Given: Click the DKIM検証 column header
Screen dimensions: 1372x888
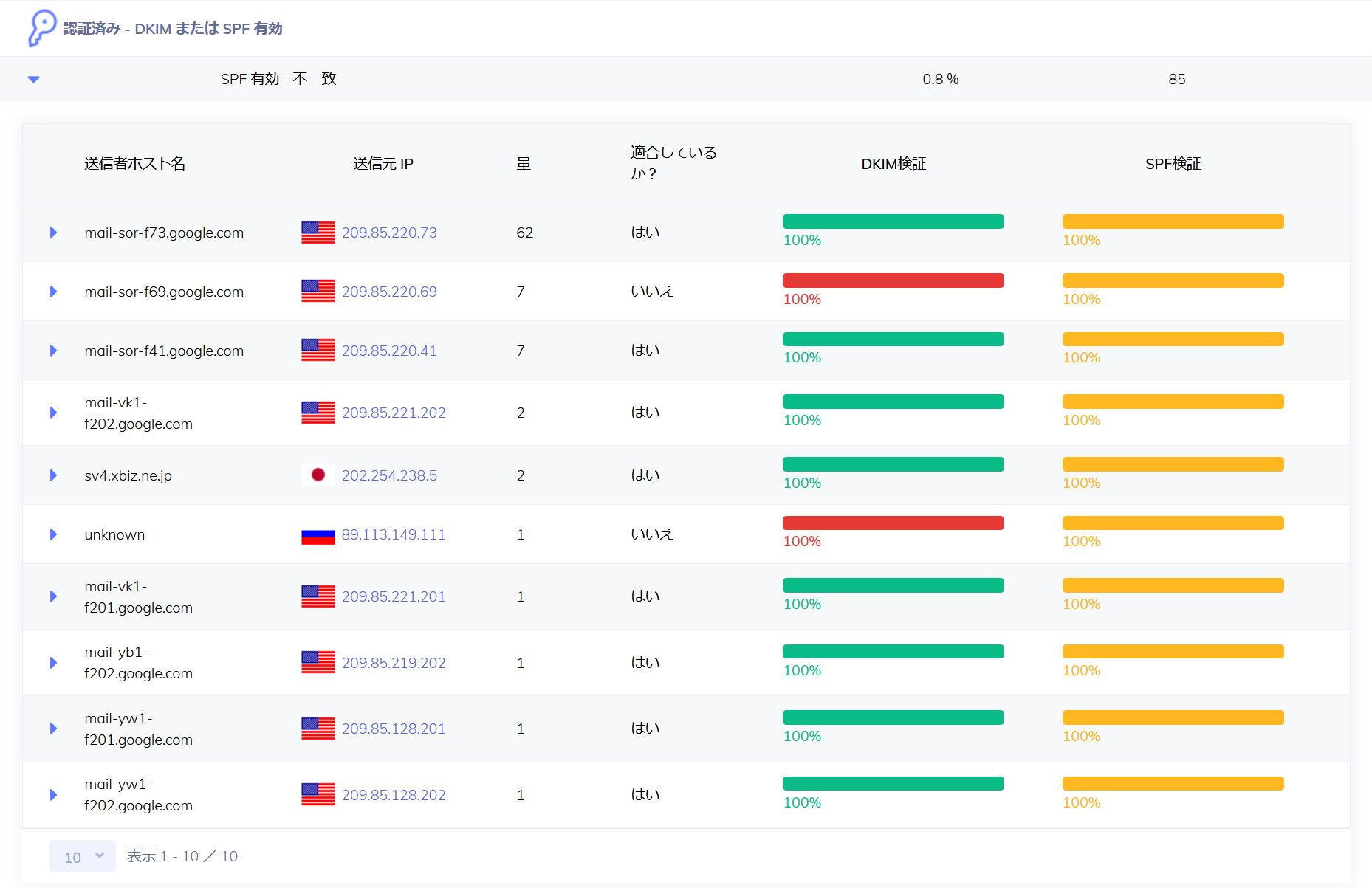Looking at the screenshot, I should click(893, 164).
